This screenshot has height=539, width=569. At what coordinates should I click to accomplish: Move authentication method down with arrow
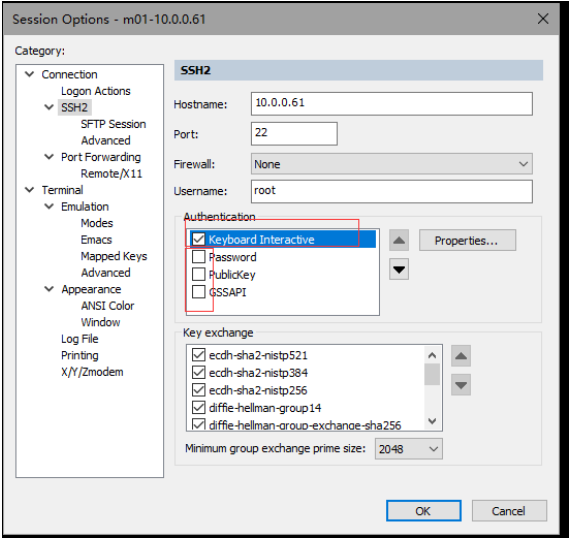click(x=399, y=269)
